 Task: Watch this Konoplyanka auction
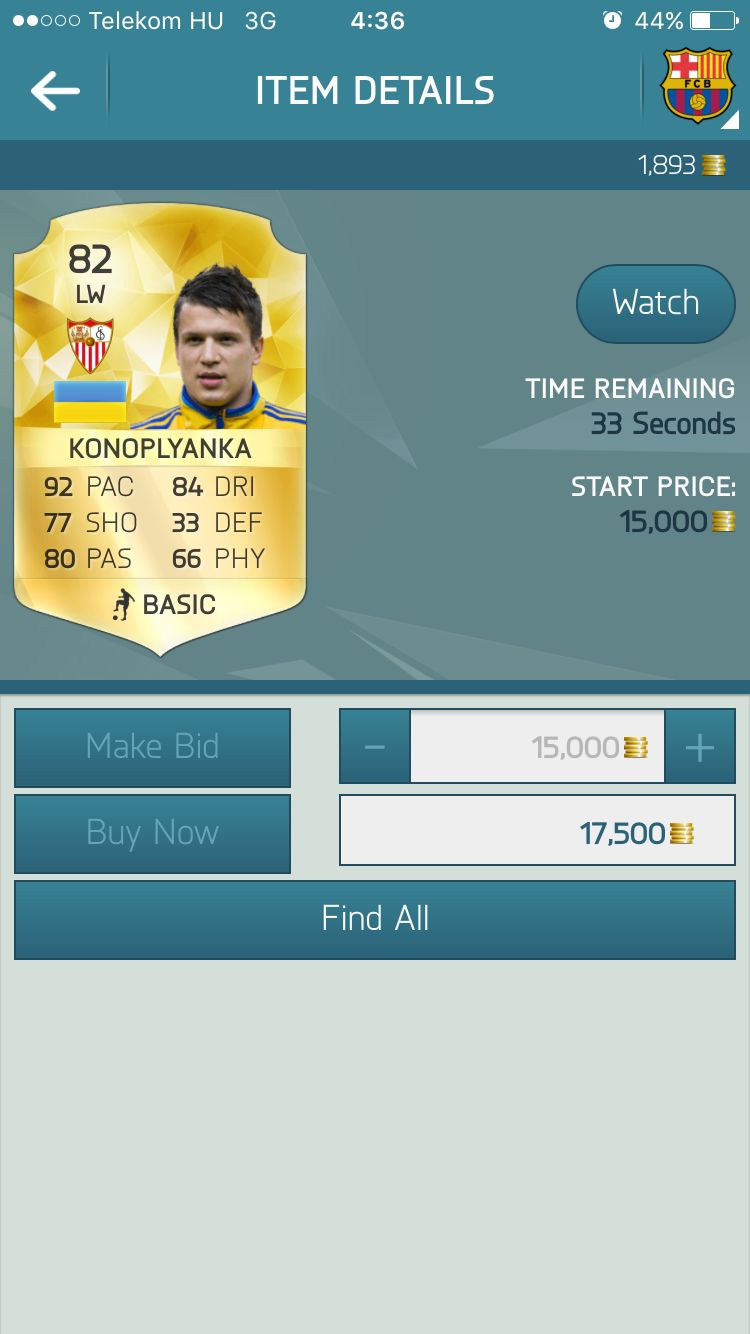tap(656, 303)
